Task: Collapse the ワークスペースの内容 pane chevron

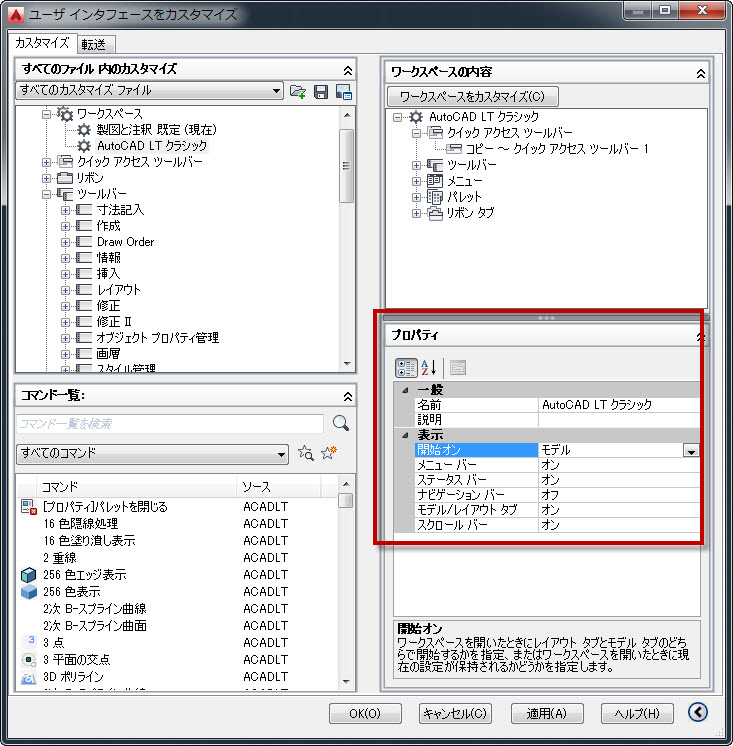Action: 701,74
